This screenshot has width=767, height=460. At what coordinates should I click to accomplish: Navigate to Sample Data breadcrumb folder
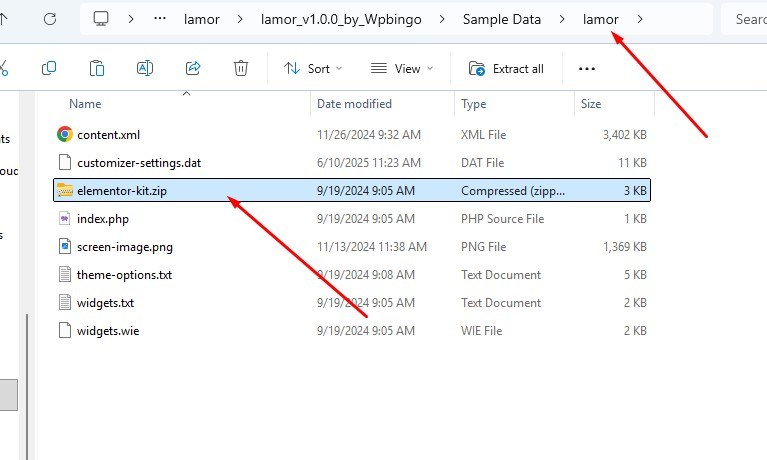click(501, 19)
